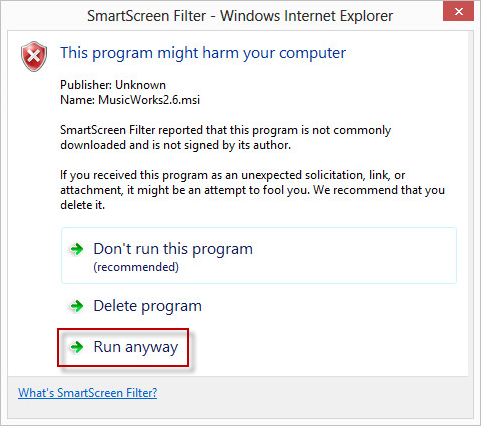Screen dimensions: 481x426
Task: Click the "unexpected solicitation" warning paragraph
Action: tap(252, 190)
